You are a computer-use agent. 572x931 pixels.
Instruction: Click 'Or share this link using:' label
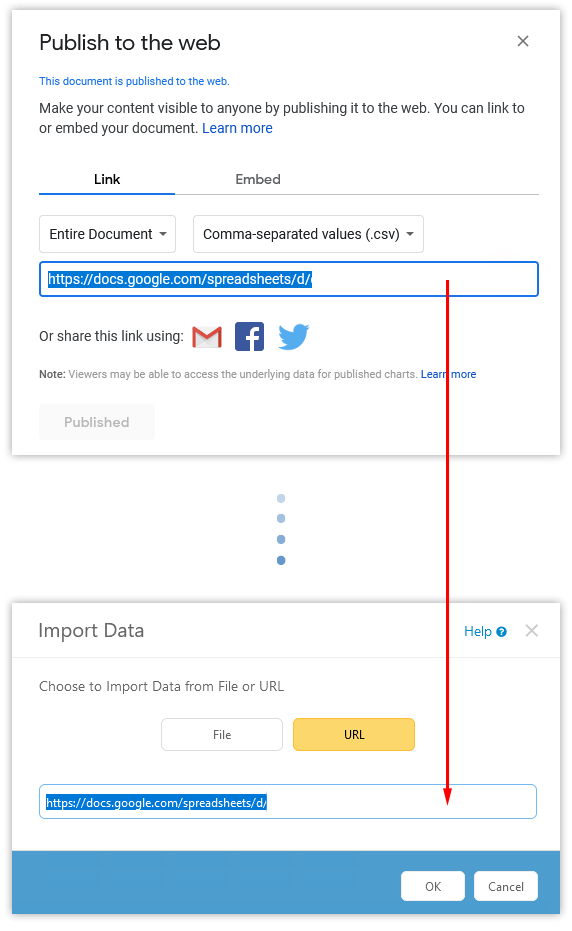(x=112, y=336)
